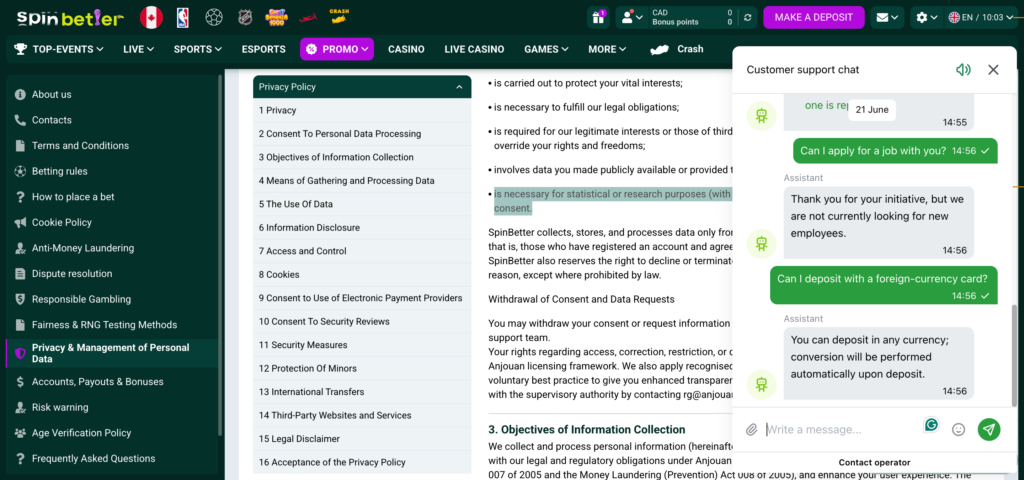Viewport: 1024px width, 480px height.
Task: Click Contact operator in chat
Action: [874, 462]
